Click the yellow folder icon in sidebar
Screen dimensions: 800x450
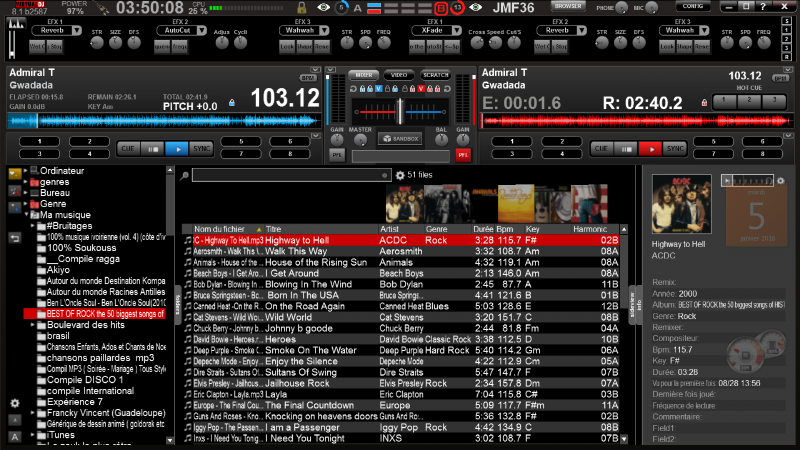point(15,174)
